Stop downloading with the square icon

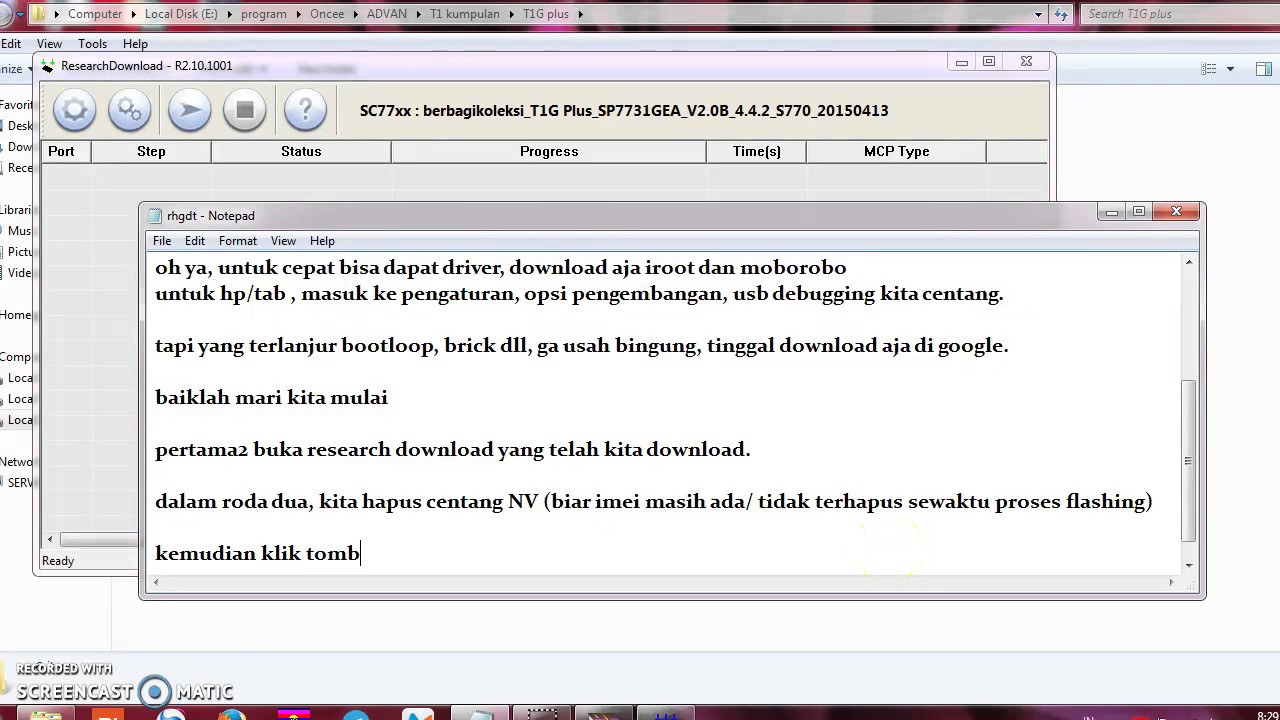245,110
